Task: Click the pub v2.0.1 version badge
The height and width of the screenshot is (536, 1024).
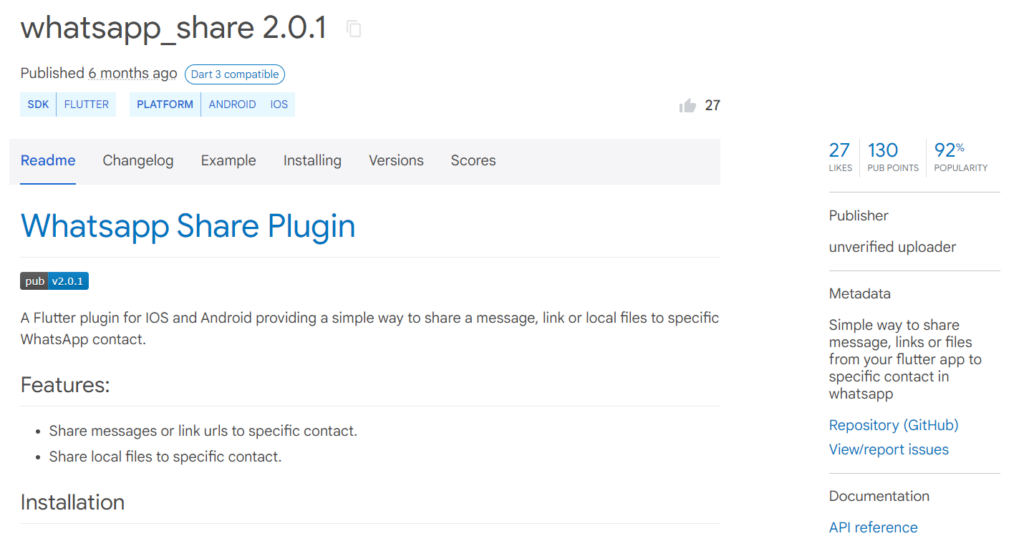Action: pos(54,281)
